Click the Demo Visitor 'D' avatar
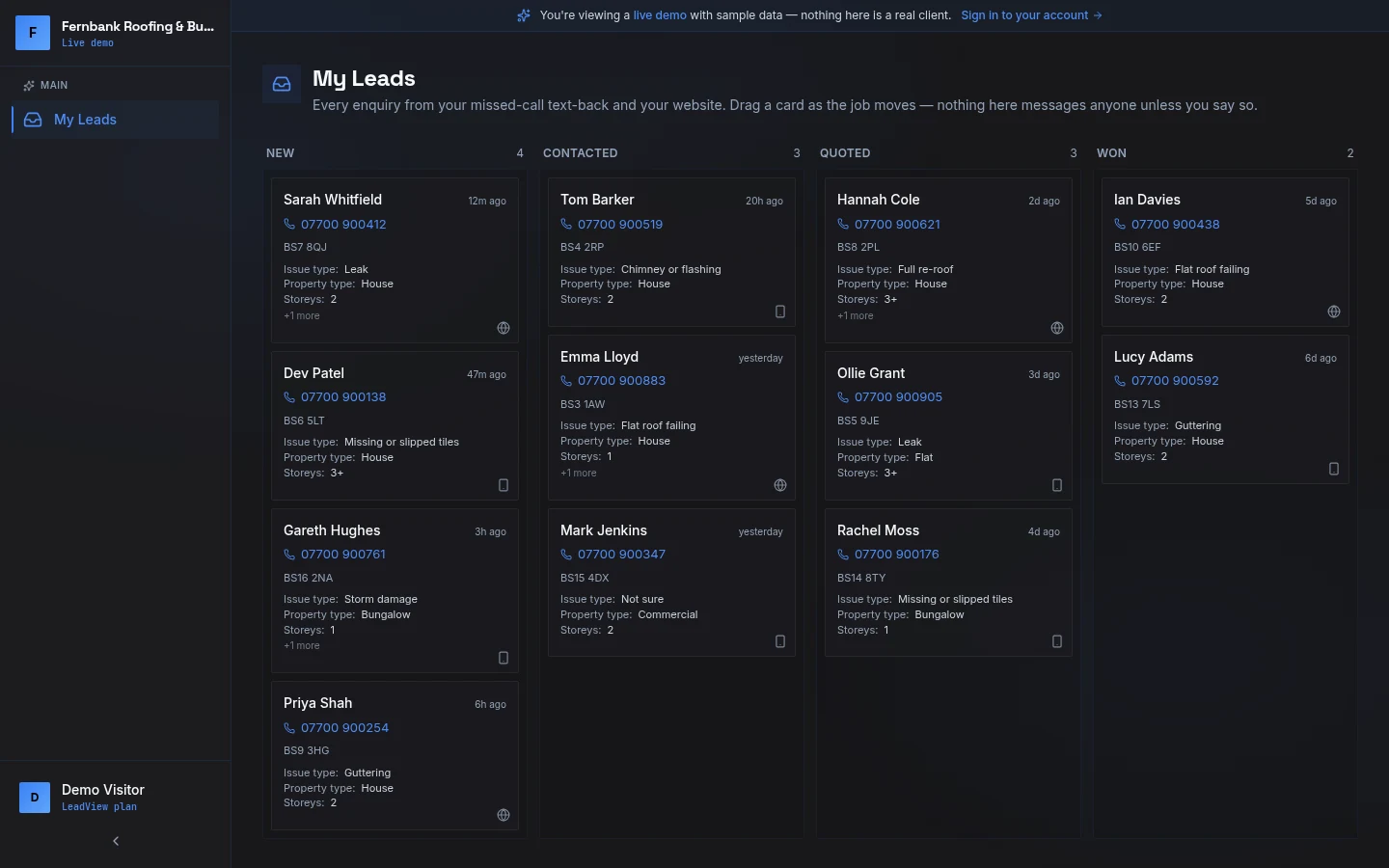Screen dimensions: 1389x868 coord(35,798)
